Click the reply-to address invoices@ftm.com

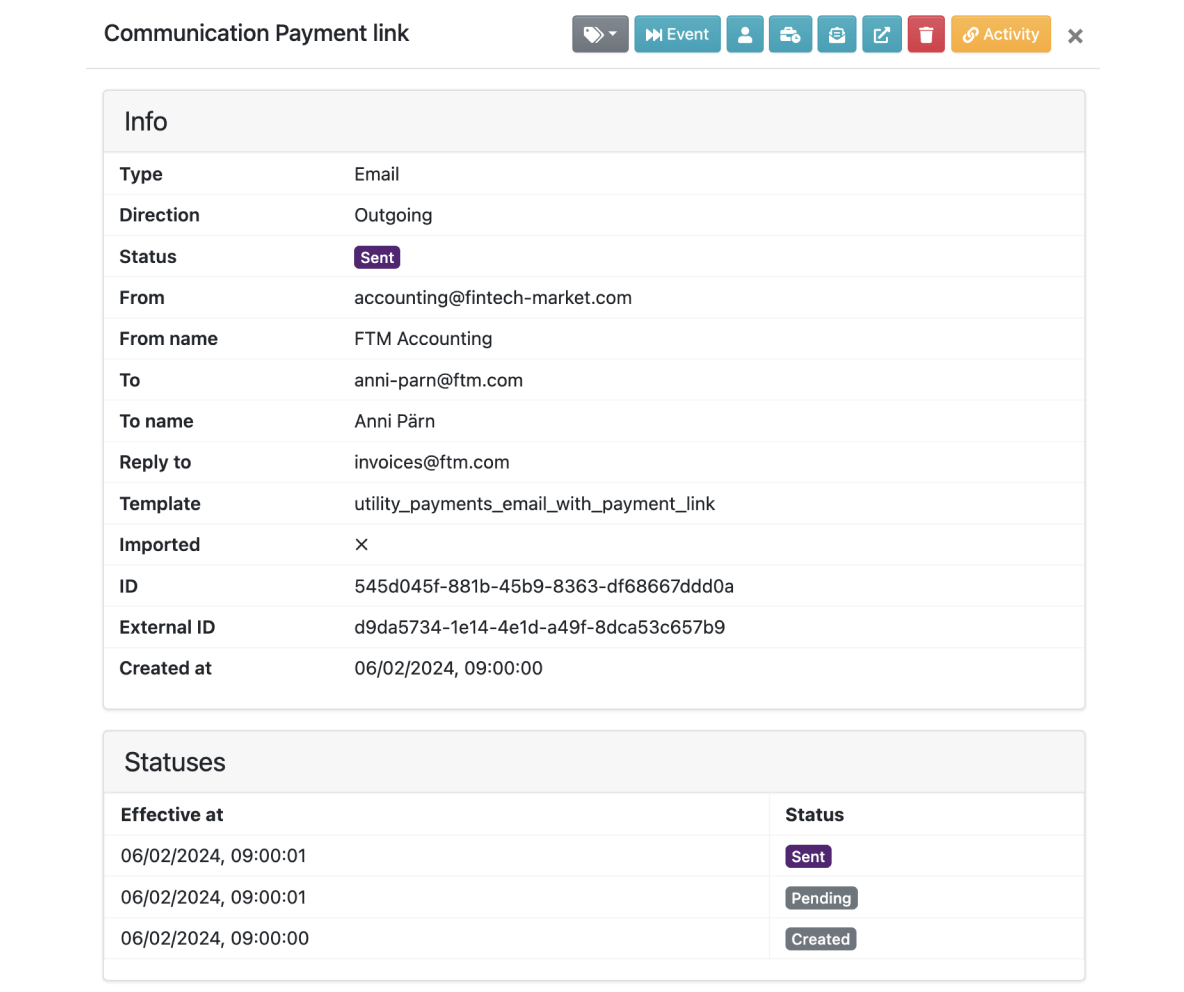[x=432, y=462]
